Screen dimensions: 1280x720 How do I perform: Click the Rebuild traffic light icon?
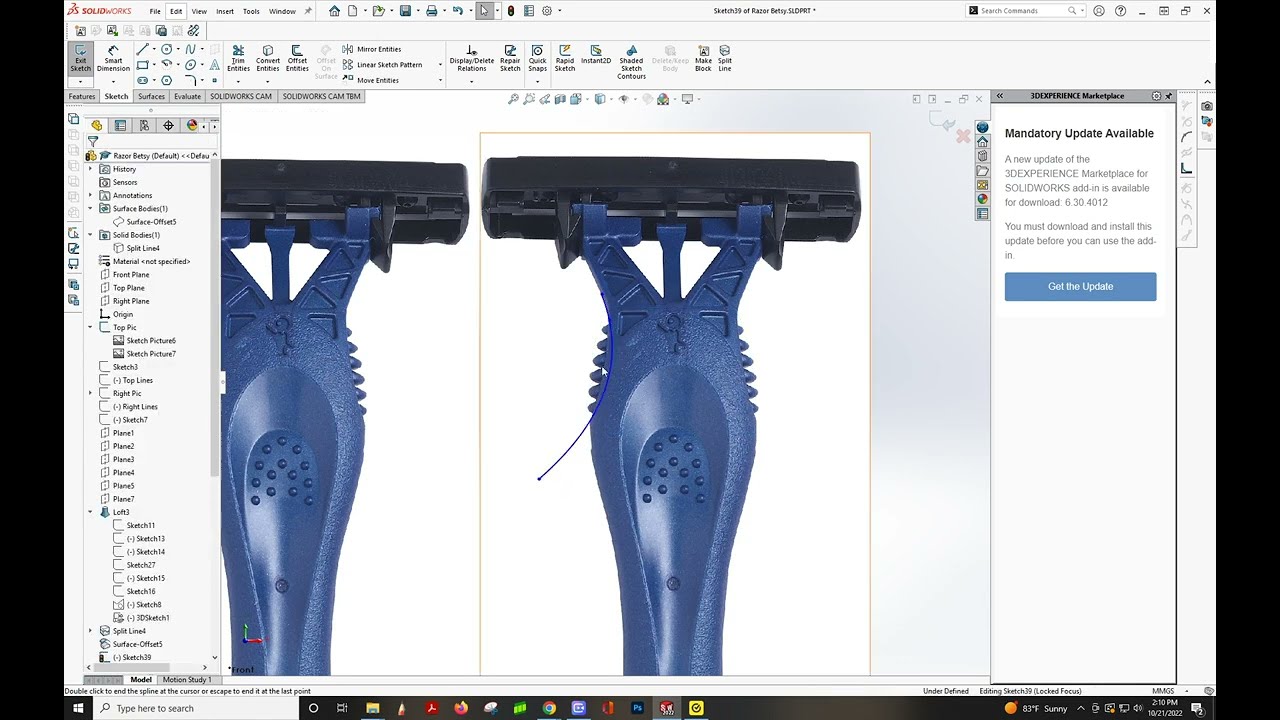pyautogui.click(x=511, y=11)
